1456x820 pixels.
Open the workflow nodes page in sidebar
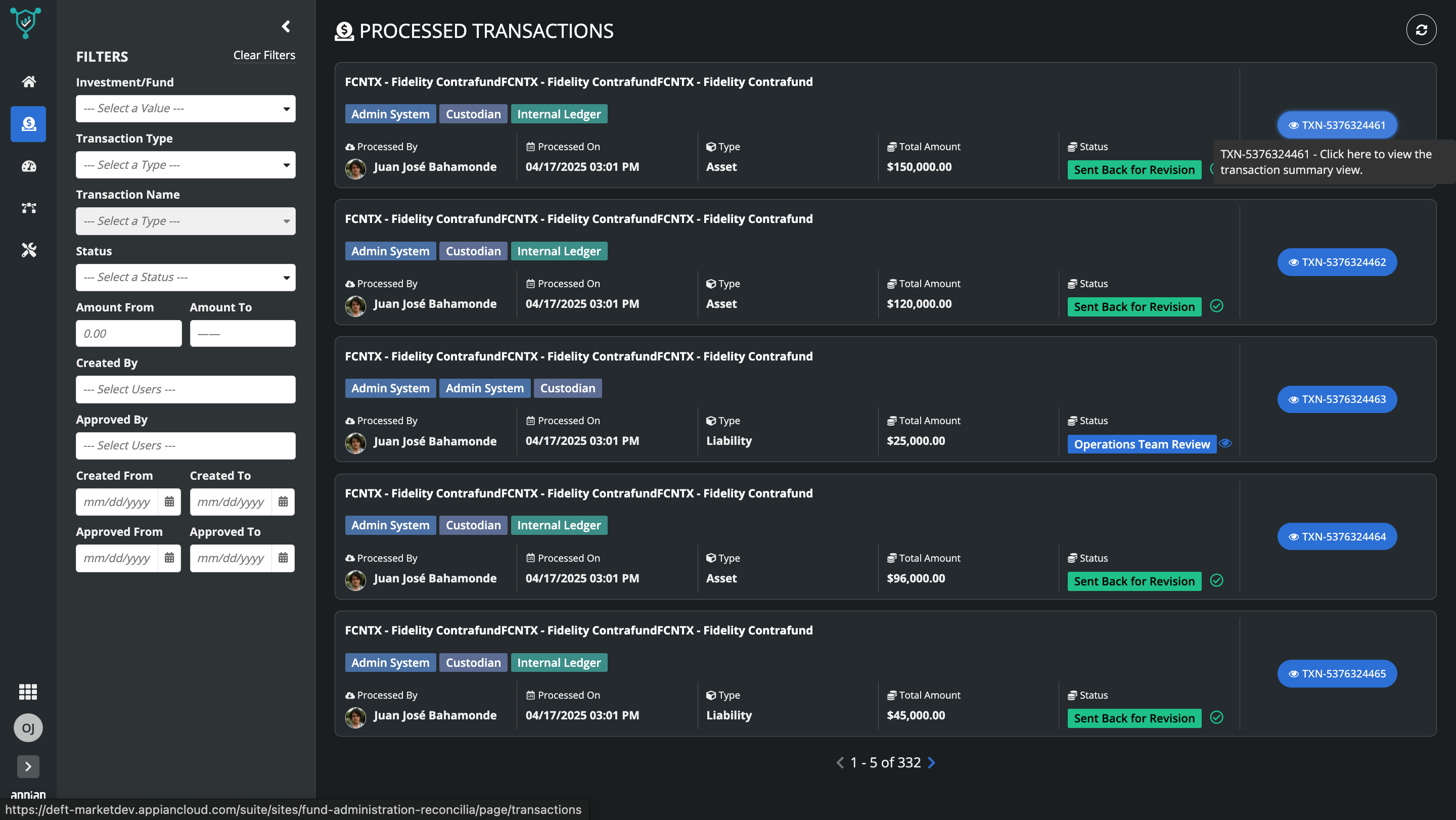click(28, 208)
